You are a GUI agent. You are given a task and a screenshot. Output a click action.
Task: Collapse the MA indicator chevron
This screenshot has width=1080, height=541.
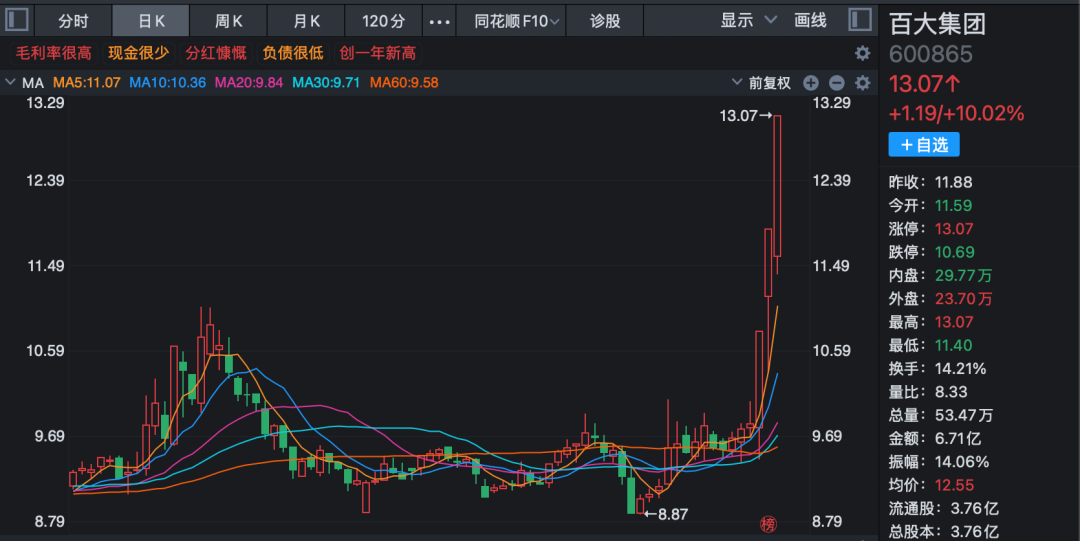pyautogui.click(x=11, y=83)
